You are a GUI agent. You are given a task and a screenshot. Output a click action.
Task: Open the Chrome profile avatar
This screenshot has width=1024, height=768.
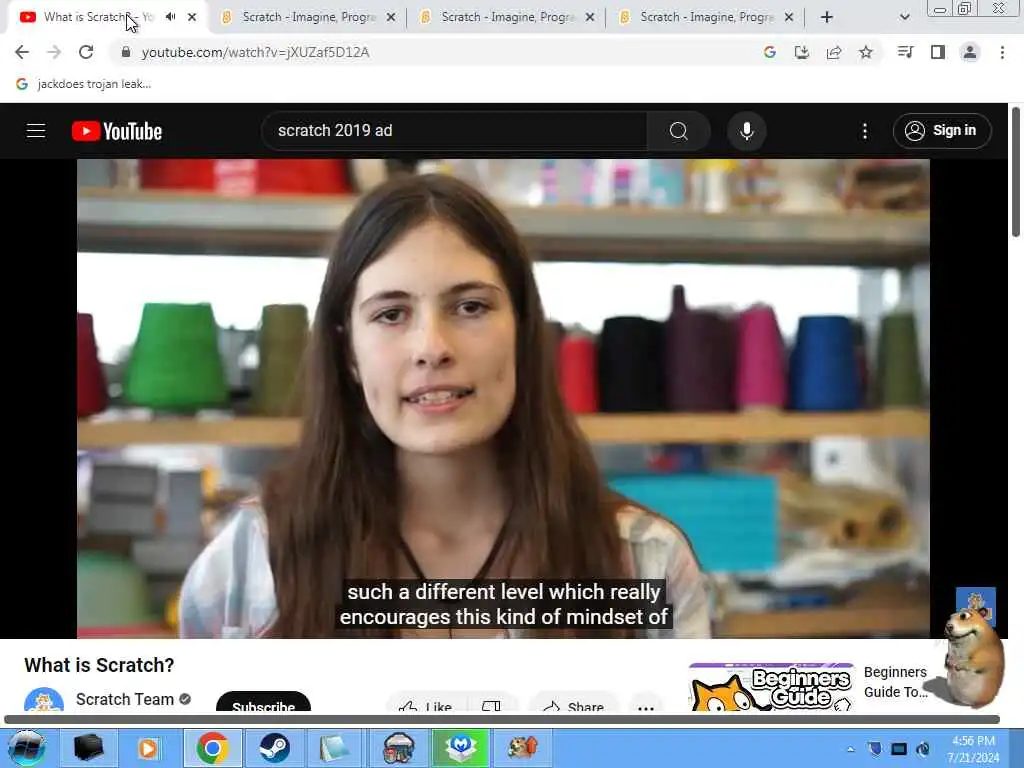click(970, 52)
